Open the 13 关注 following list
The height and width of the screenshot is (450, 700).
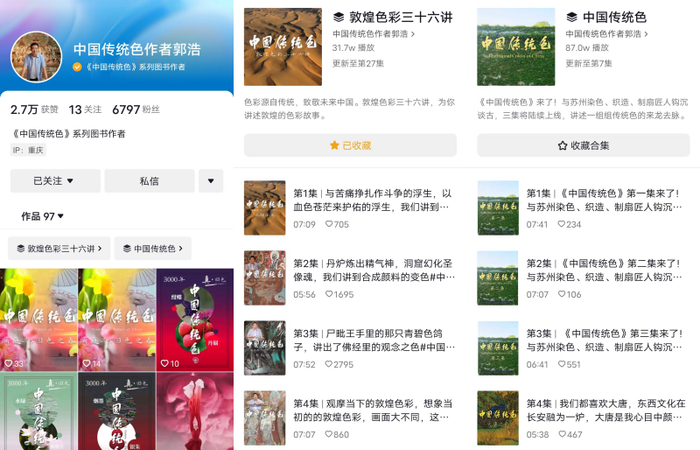click(x=85, y=109)
